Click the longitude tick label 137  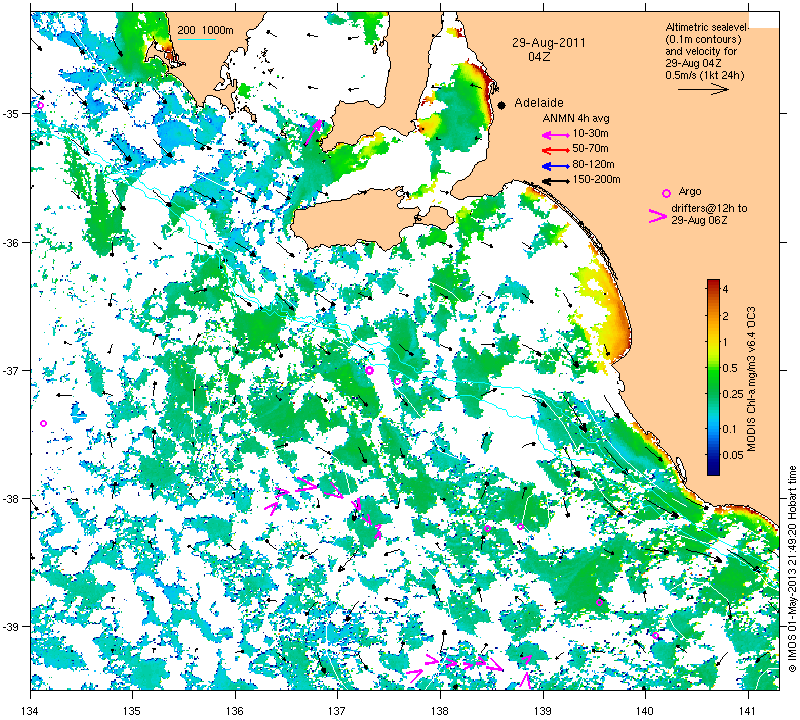[x=338, y=710]
